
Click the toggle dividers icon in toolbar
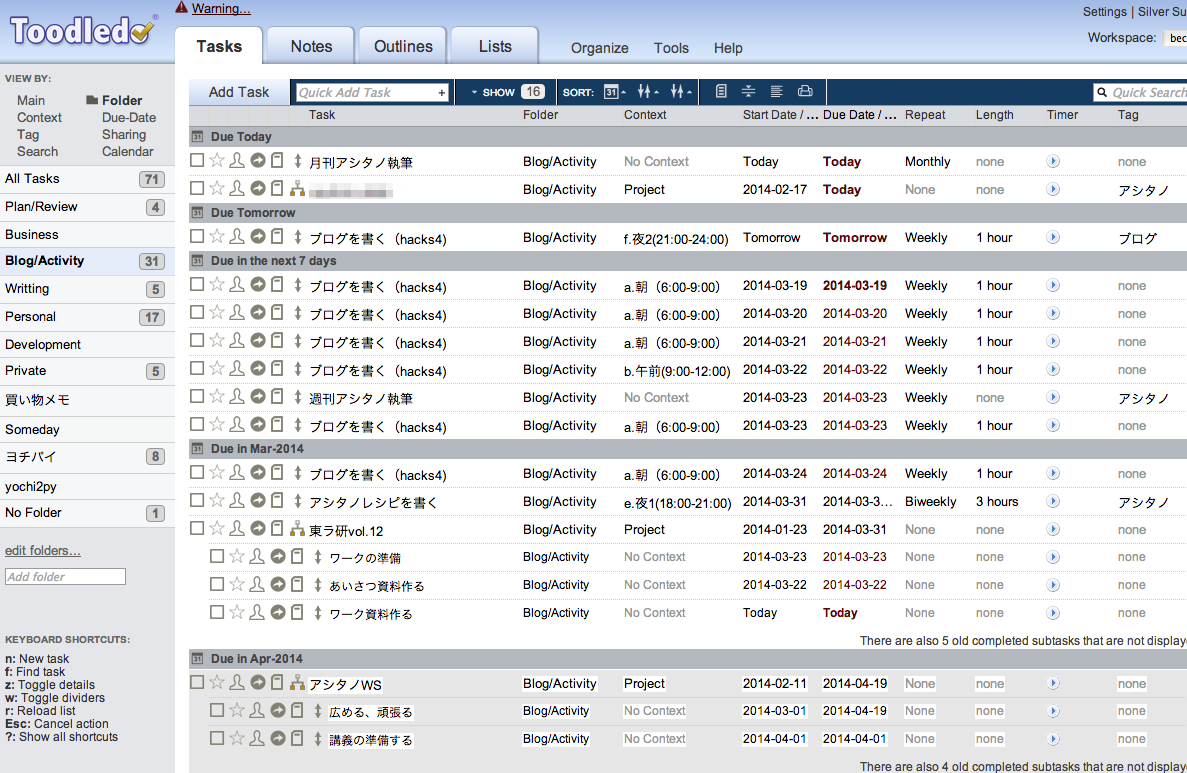748,92
